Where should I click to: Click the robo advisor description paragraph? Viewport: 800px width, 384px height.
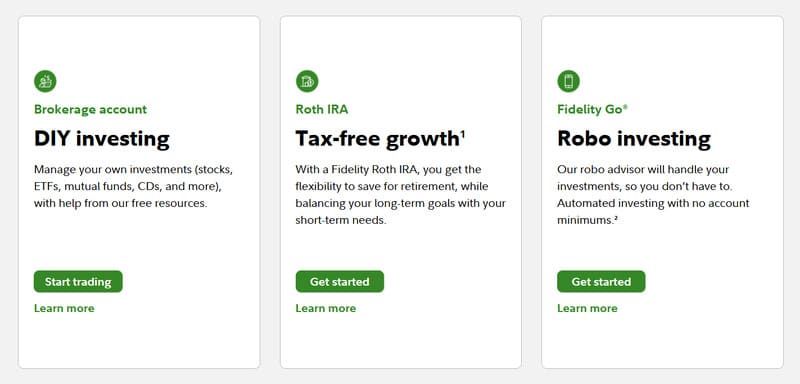tap(654, 194)
